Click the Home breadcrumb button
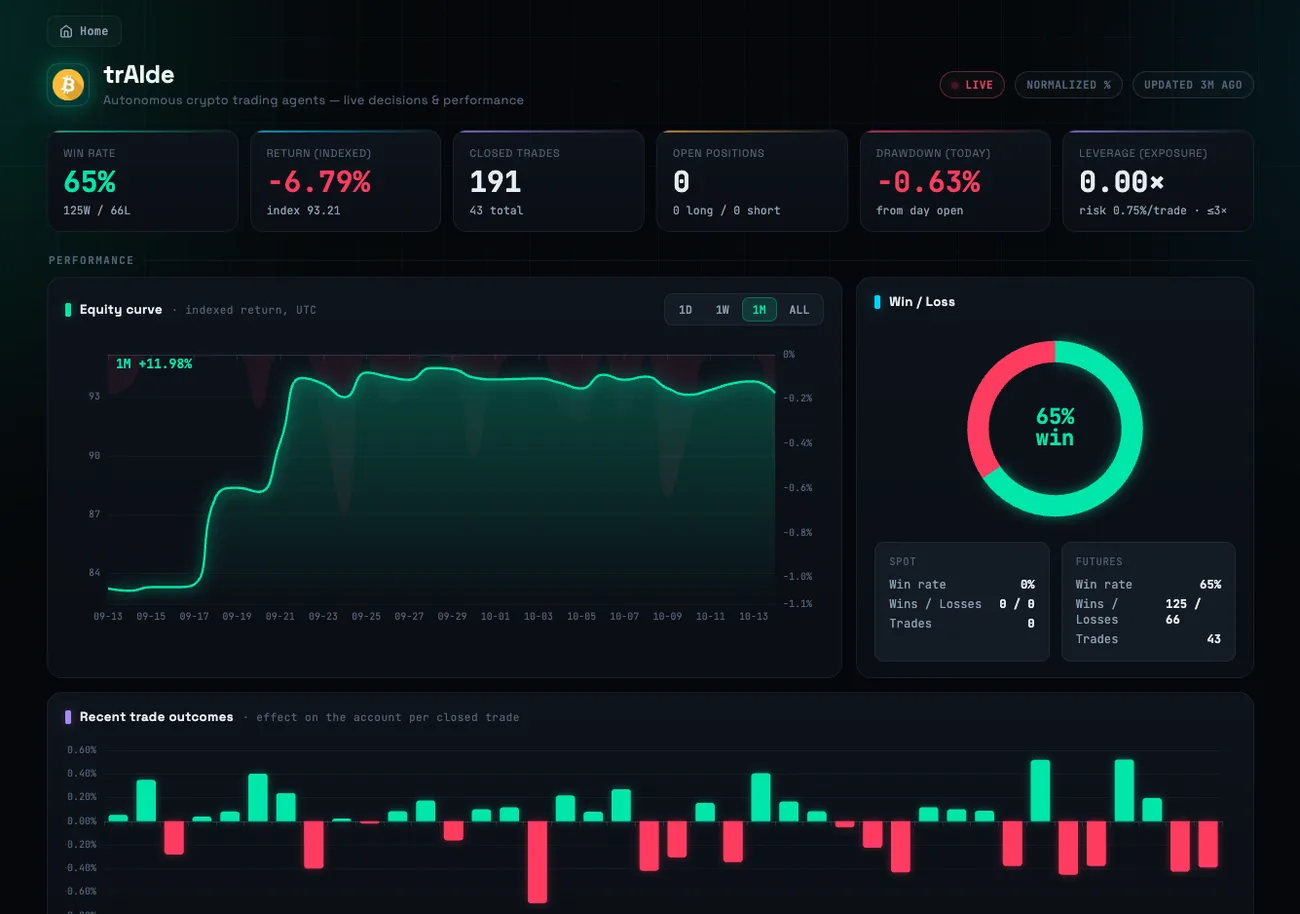Screen dimensions: 1300x914 pos(84,31)
